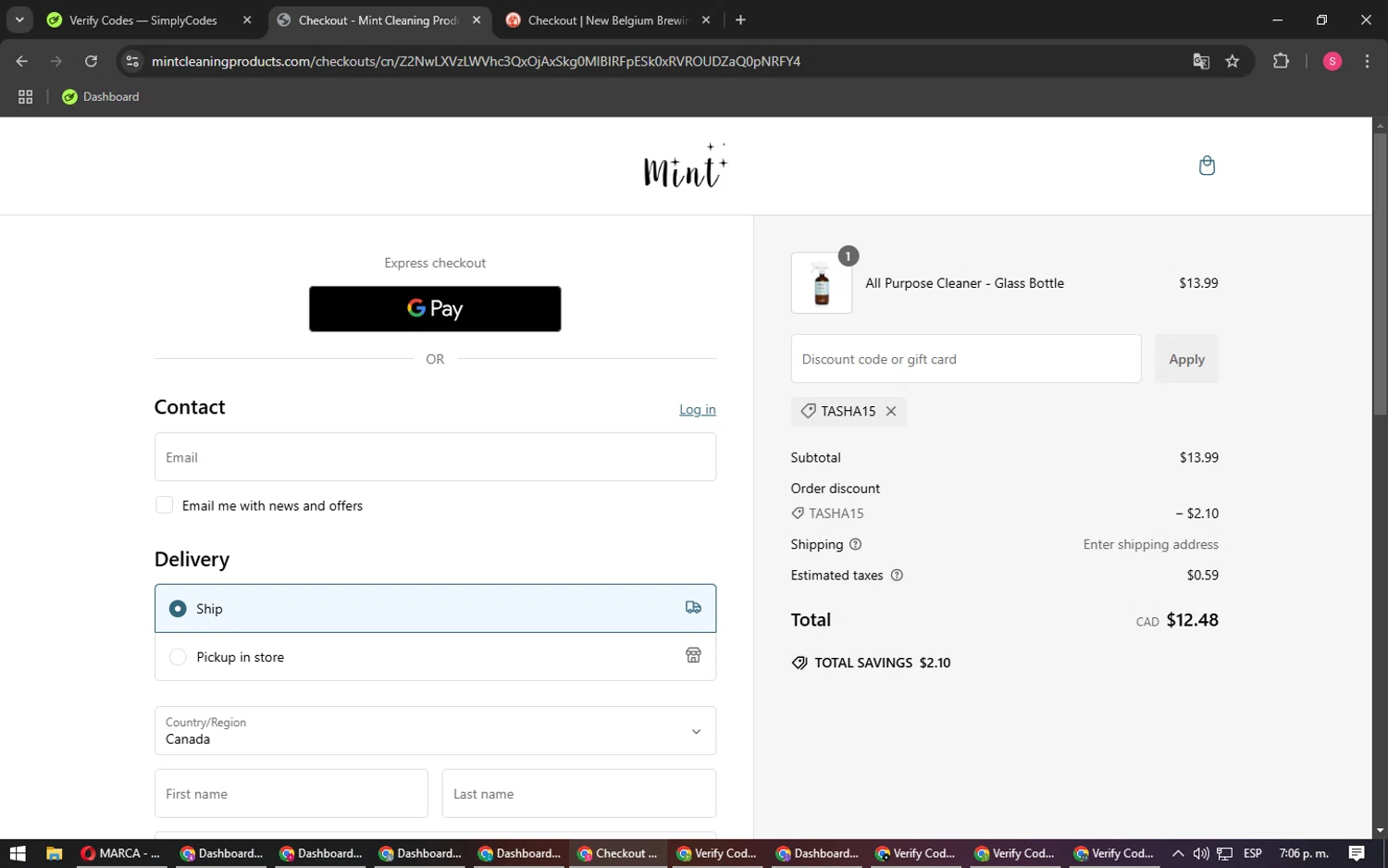This screenshot has width=1388, height=868.
Task: Check Email me with news and offers
Action: (165, 505)
